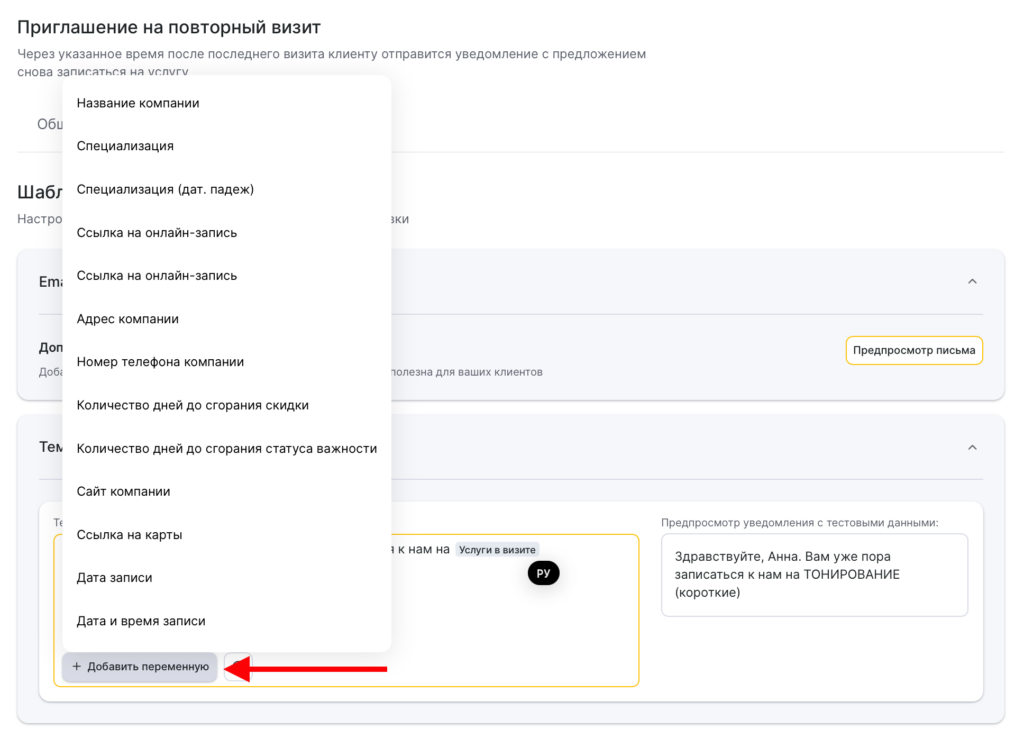Choose Количество дней до сгорания статуса важности
Image resolution: width=1024 pixels, height=729 pixels.
click(226, 449)
